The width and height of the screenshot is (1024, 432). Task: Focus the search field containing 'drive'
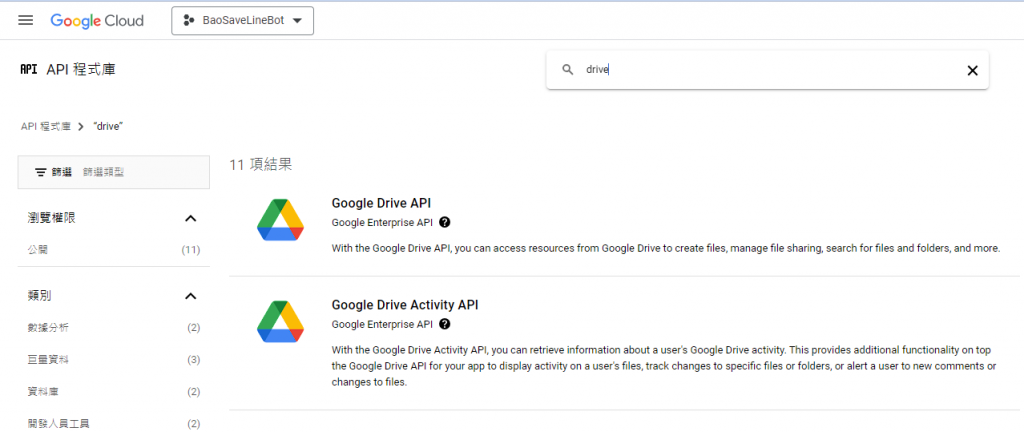point(767,70)
